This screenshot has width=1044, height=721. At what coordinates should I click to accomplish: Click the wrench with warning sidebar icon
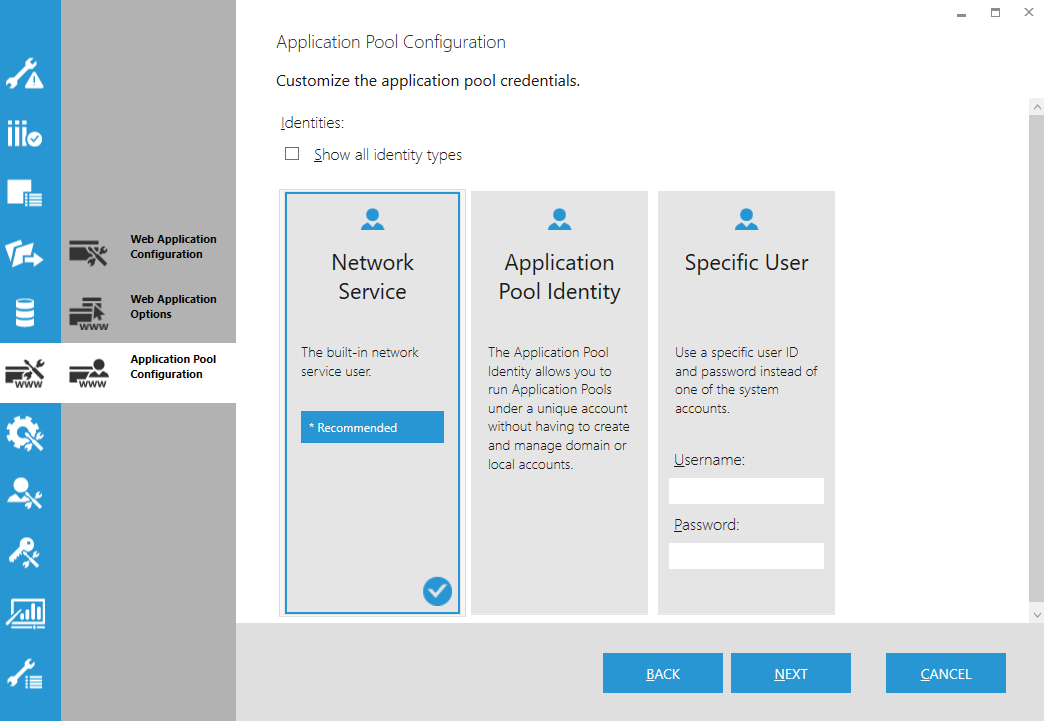tap(25, 74)
